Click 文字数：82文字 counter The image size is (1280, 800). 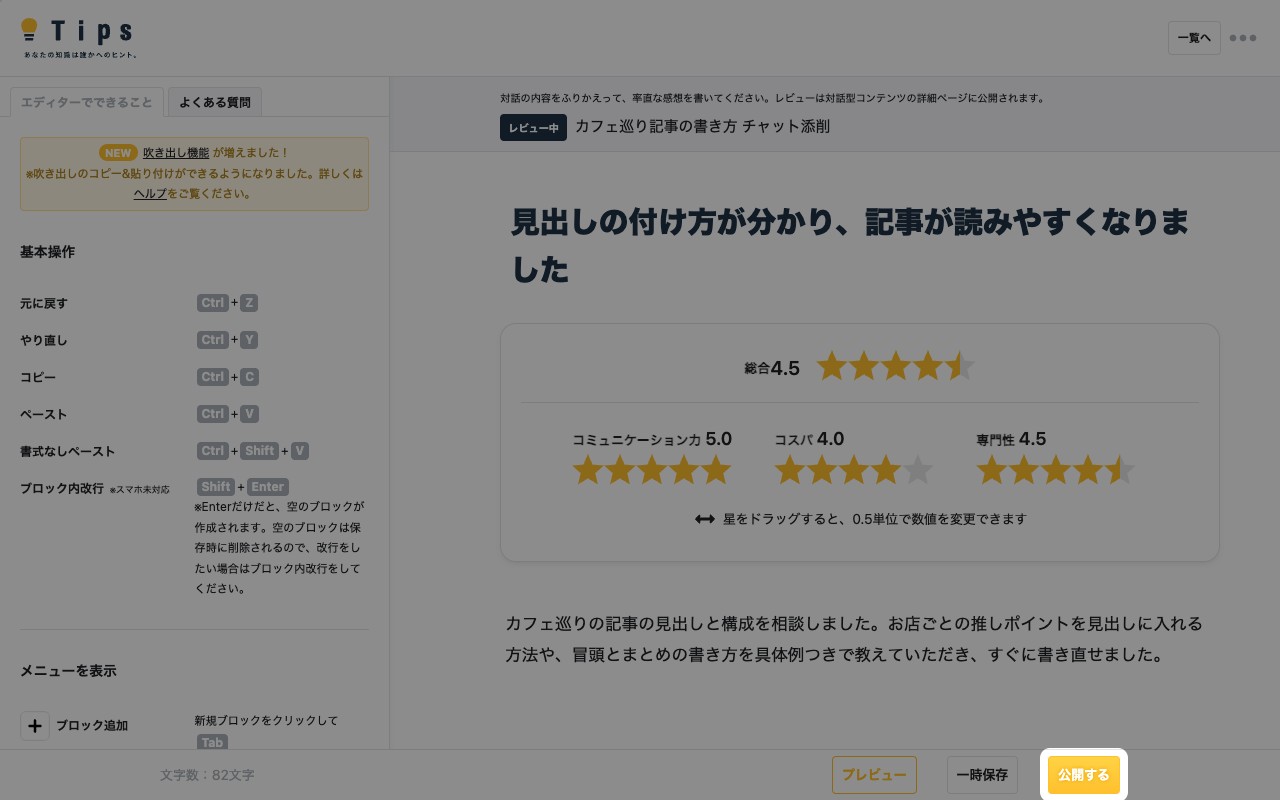point(207,775)
